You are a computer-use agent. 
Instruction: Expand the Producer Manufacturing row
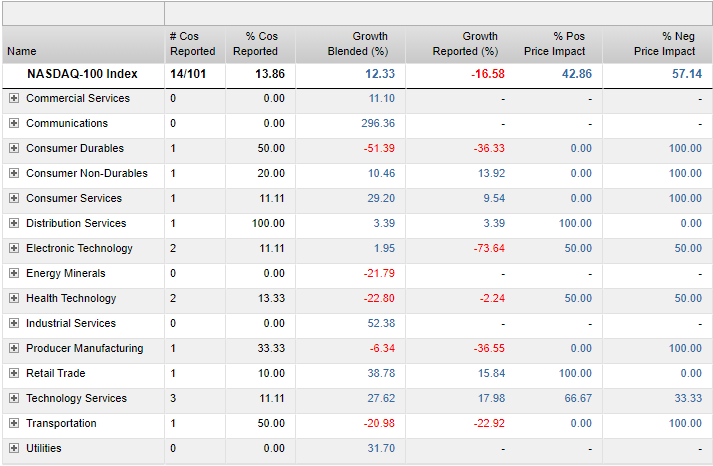pos(14,348)
